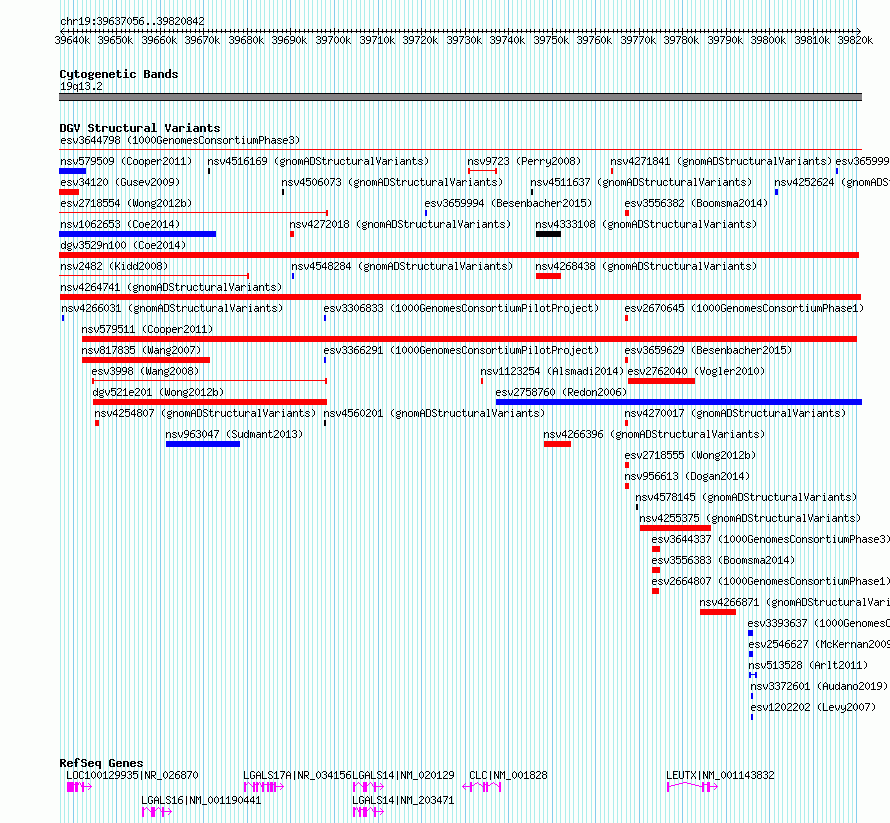
Task: Click the gray 19q13.2 cytogenetic band bar
Action: pos(460,97)
